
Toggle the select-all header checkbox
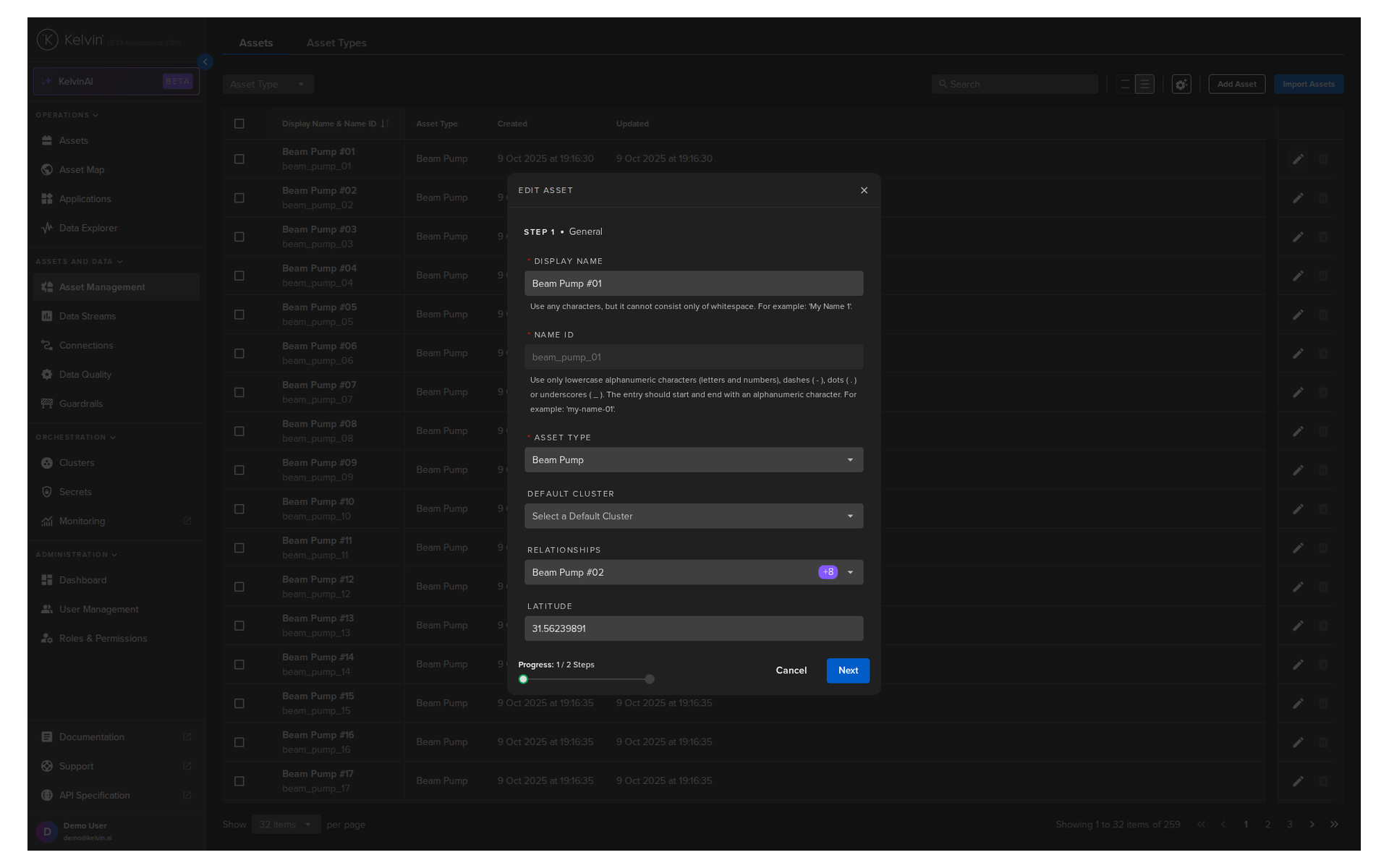click(x=239, y=124)
